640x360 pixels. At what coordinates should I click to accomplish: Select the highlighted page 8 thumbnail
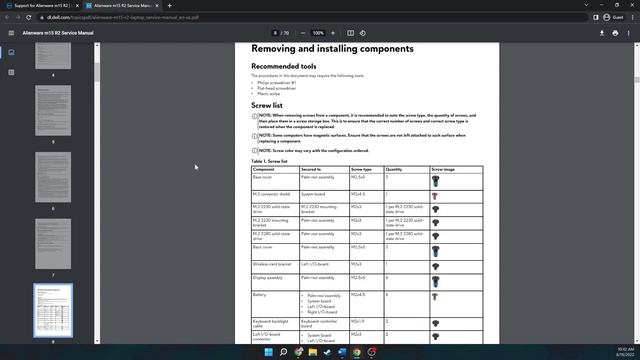click(53, 310)
